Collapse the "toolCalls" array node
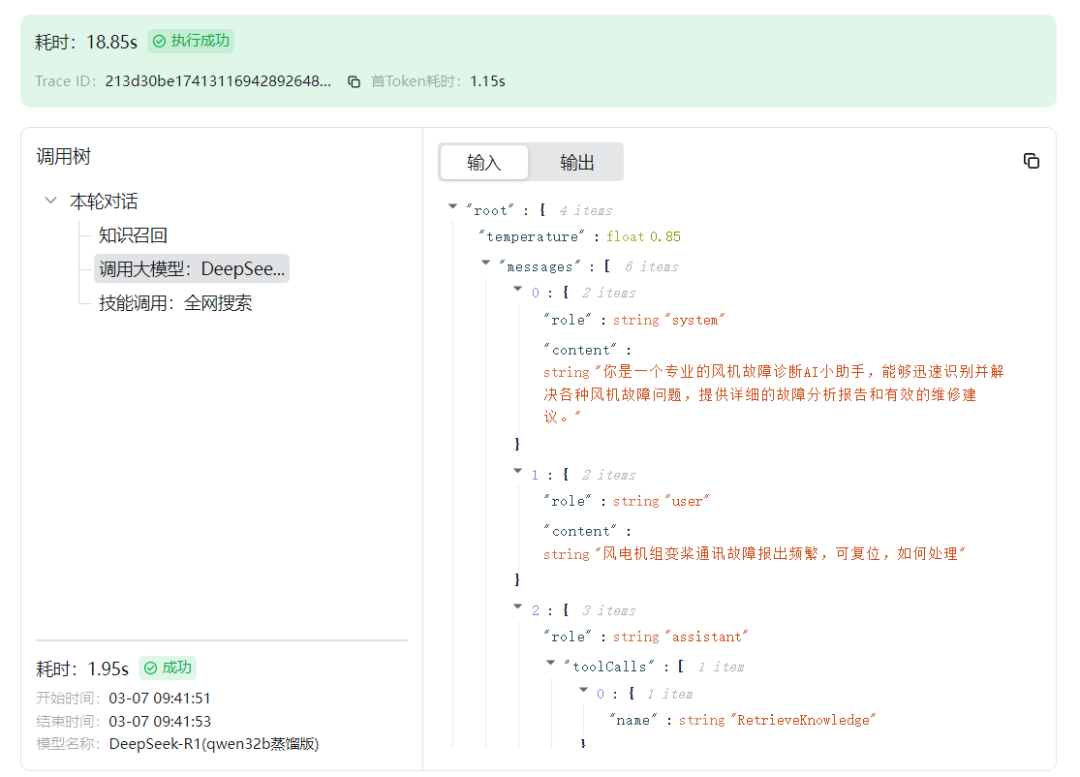This screenshot has height=777, width=1080. 550,663
